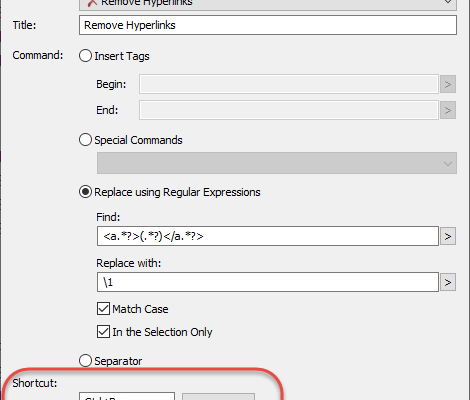Click the Replace with input field
The width and height of the screenshot is (470, 400).
click(268, 282)
